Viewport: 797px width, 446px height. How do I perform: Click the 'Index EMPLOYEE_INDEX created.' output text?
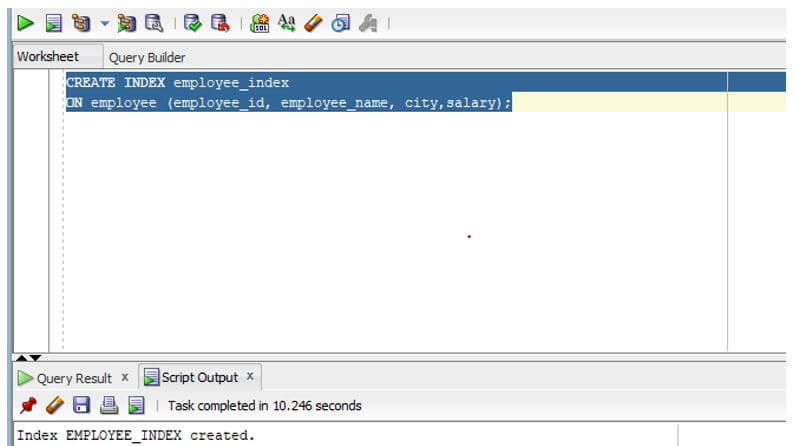pos(136,435)
